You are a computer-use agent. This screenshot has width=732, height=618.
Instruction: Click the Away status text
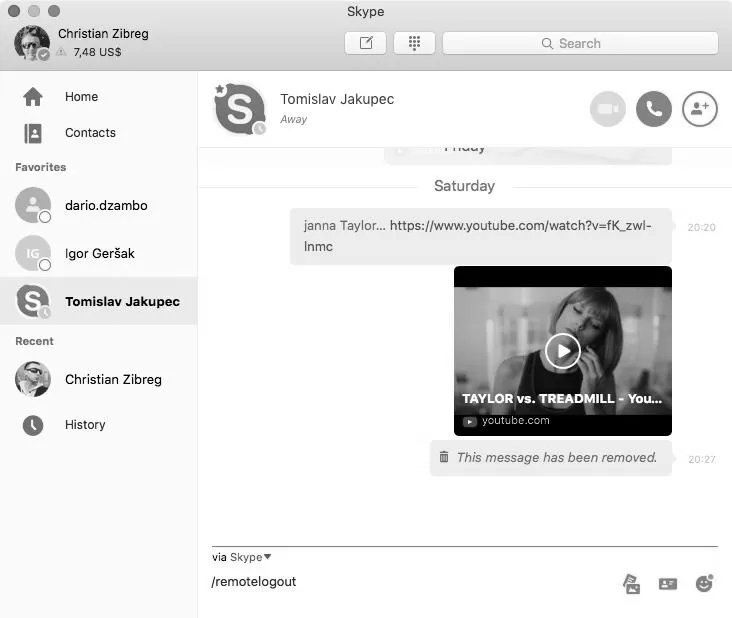(x=294, y=119)
